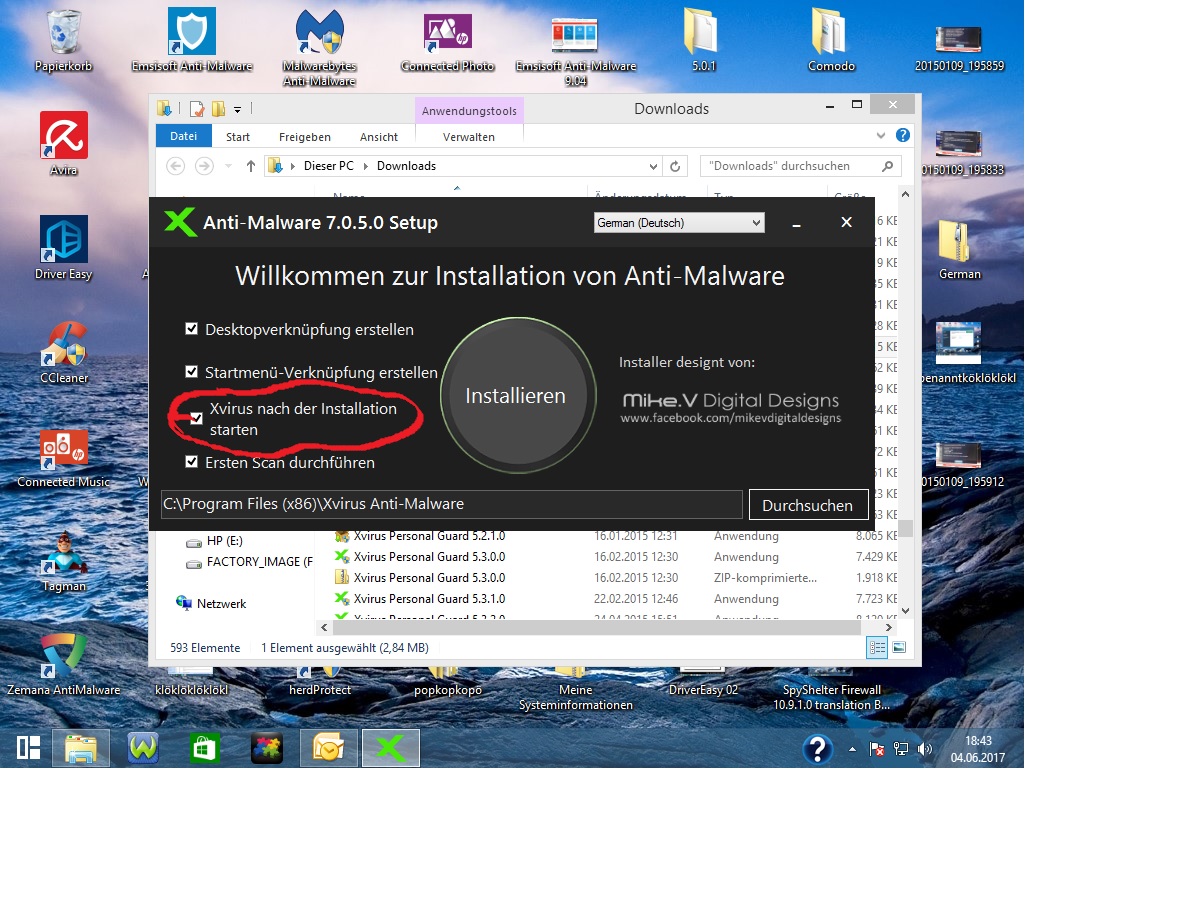Viewport: 1192px width, 900px height.
Task: Open File Explorer from the taskbar
Action: point(81,749)
